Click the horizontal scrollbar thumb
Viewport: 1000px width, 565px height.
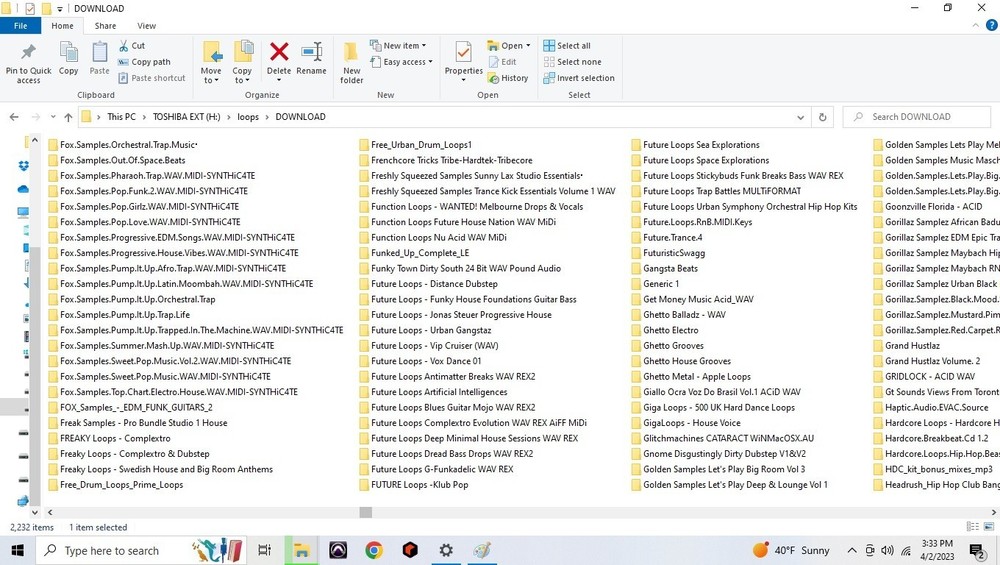(365, 512)
